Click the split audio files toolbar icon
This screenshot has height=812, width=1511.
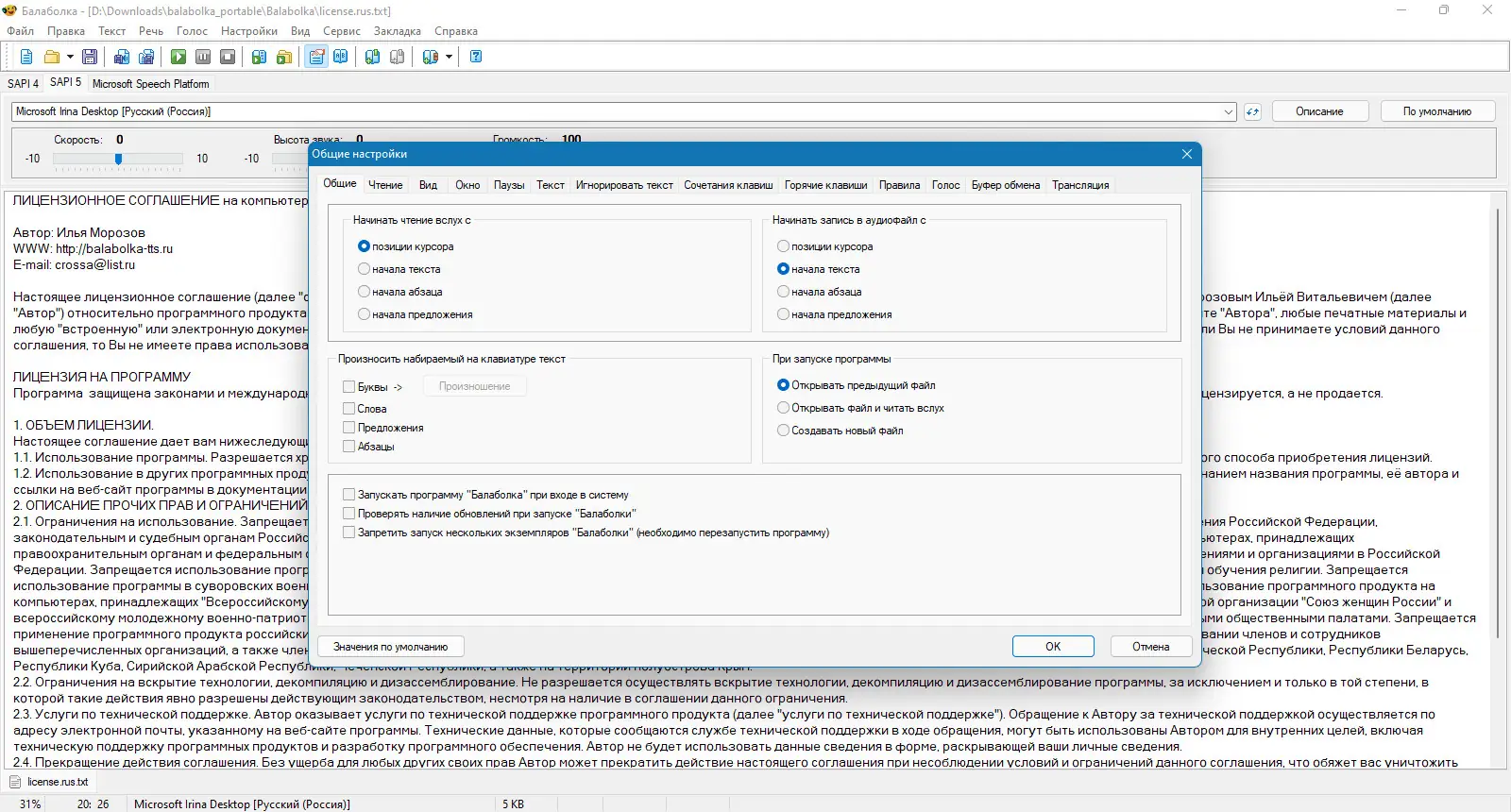pos(146,57)
